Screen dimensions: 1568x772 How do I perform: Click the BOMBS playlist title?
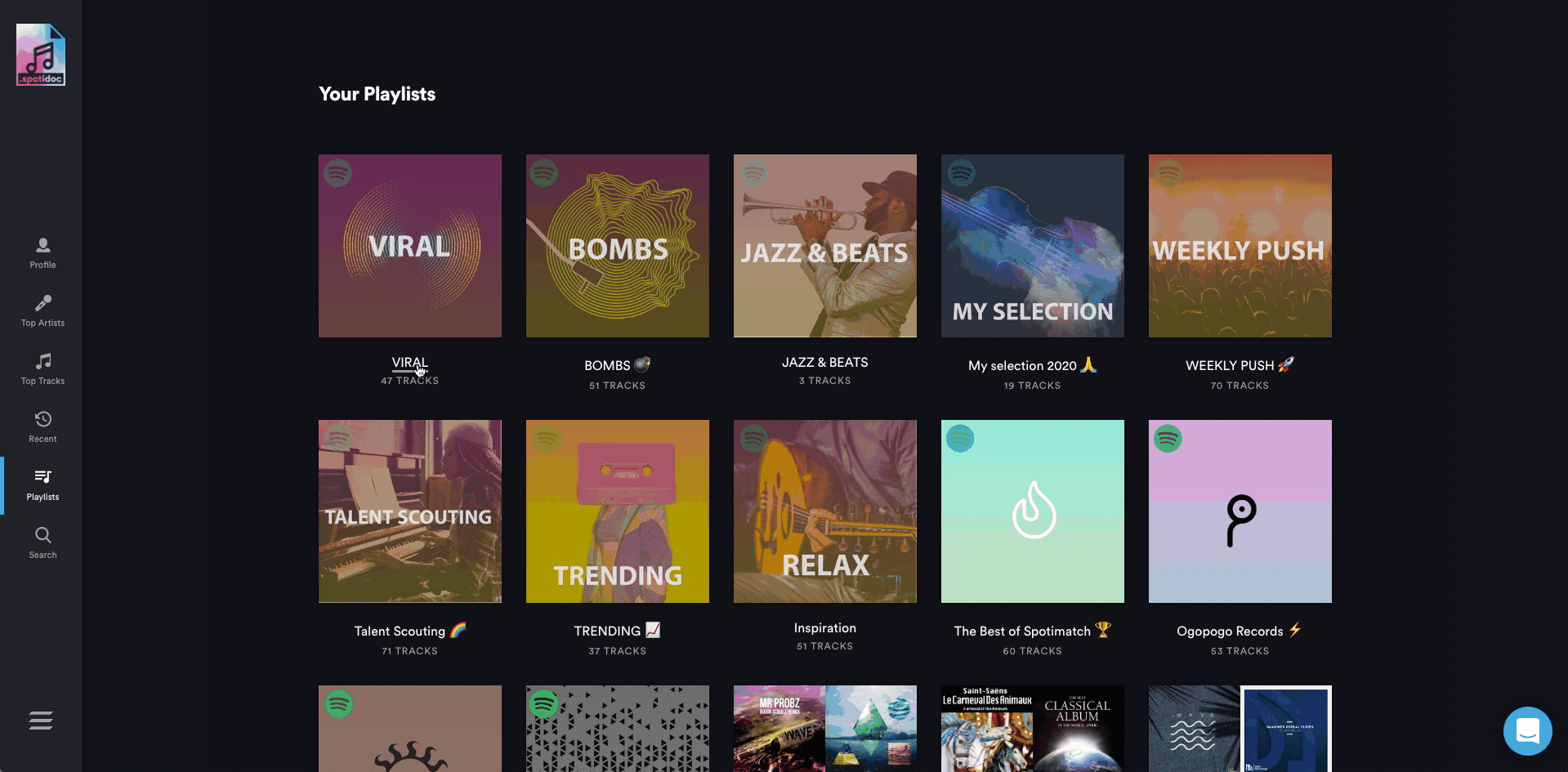617,365
